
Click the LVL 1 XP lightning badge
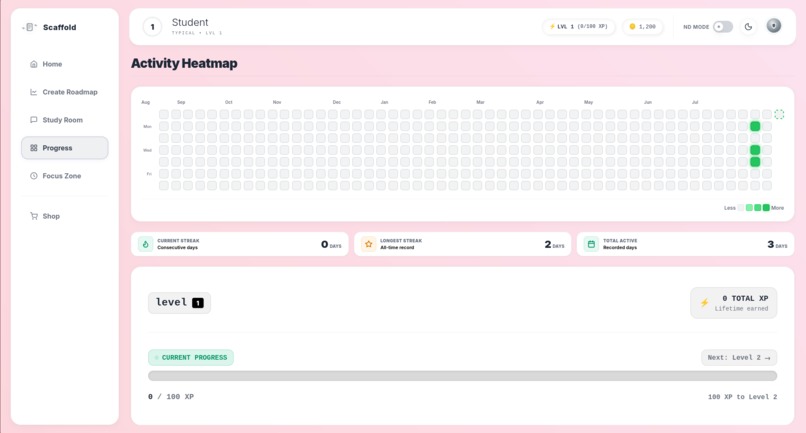pyautogui.click(x=579, y=27)
